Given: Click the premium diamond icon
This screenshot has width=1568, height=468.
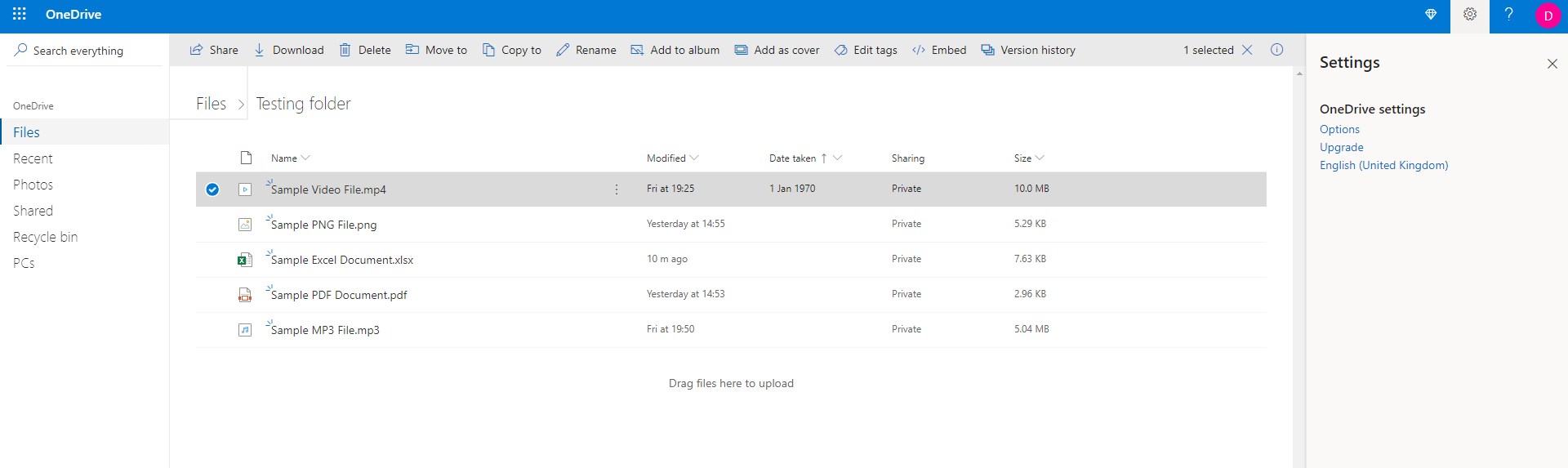Looking at the screenshot, I should click(x=1431, y=15).
